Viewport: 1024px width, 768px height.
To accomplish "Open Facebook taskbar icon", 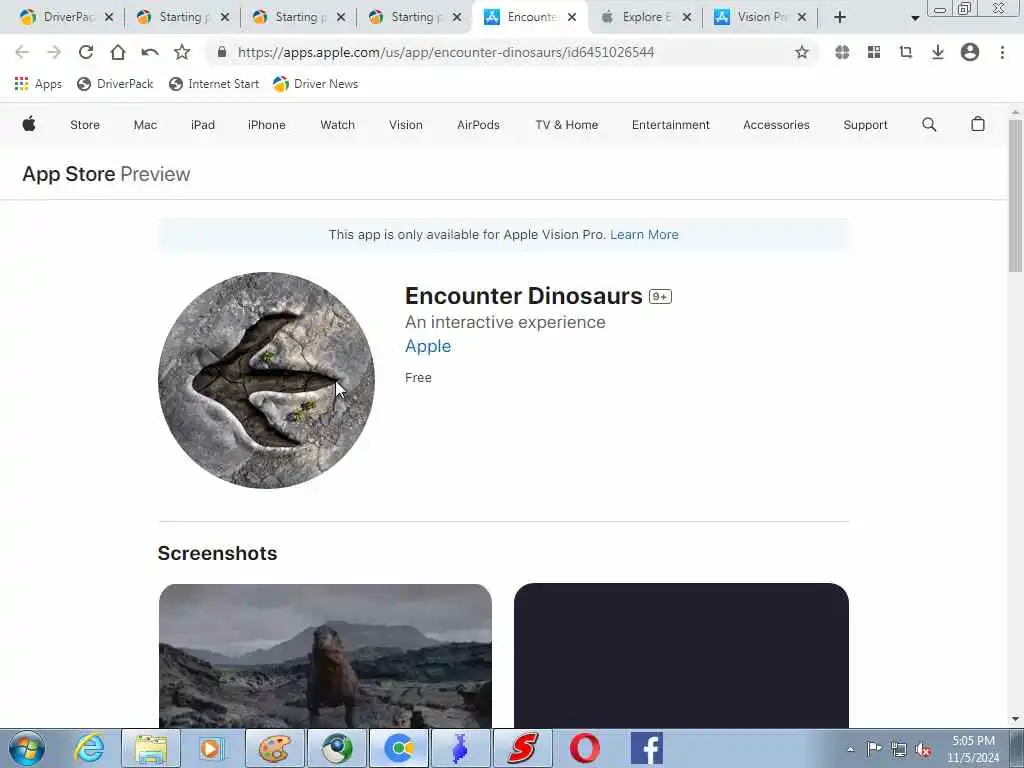I will [647, 748].
